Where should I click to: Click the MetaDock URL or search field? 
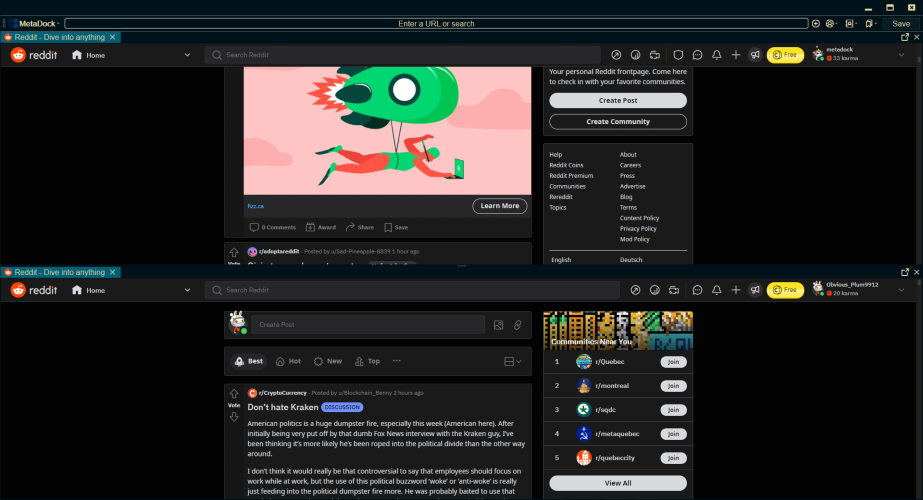point(436,24)
